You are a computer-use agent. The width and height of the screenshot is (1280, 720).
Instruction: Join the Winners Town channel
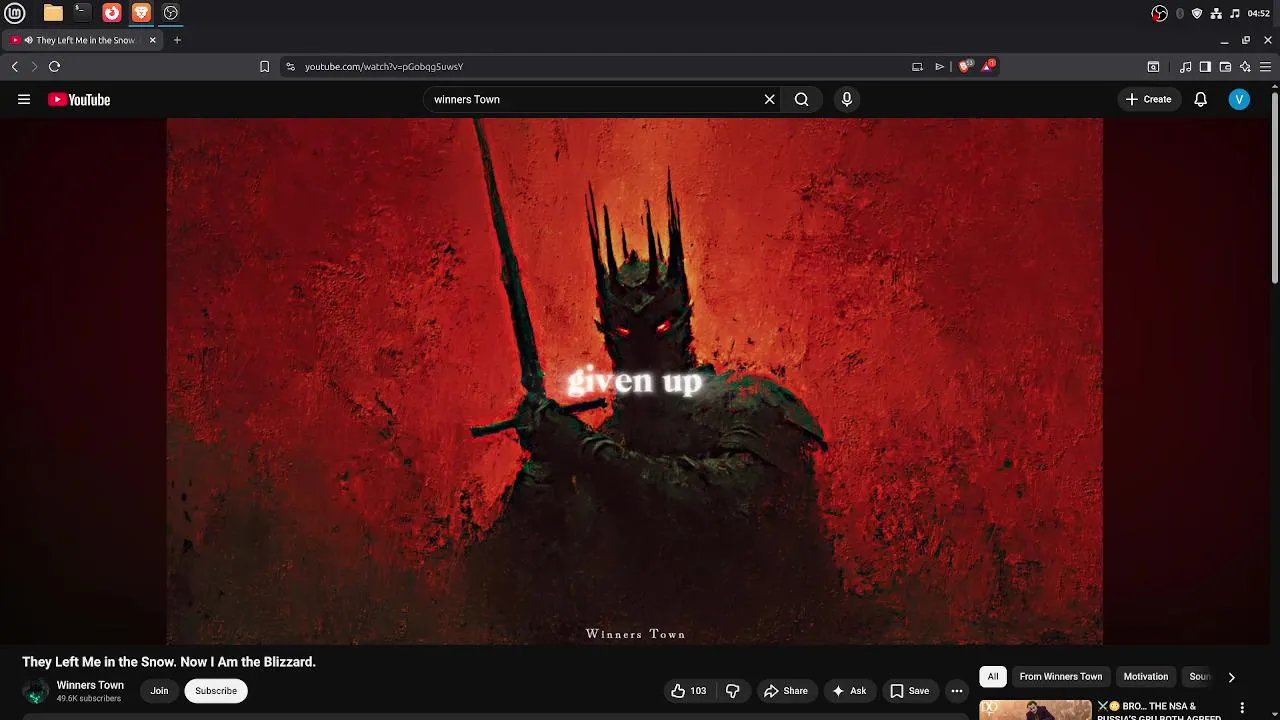[x=159, y=691]
